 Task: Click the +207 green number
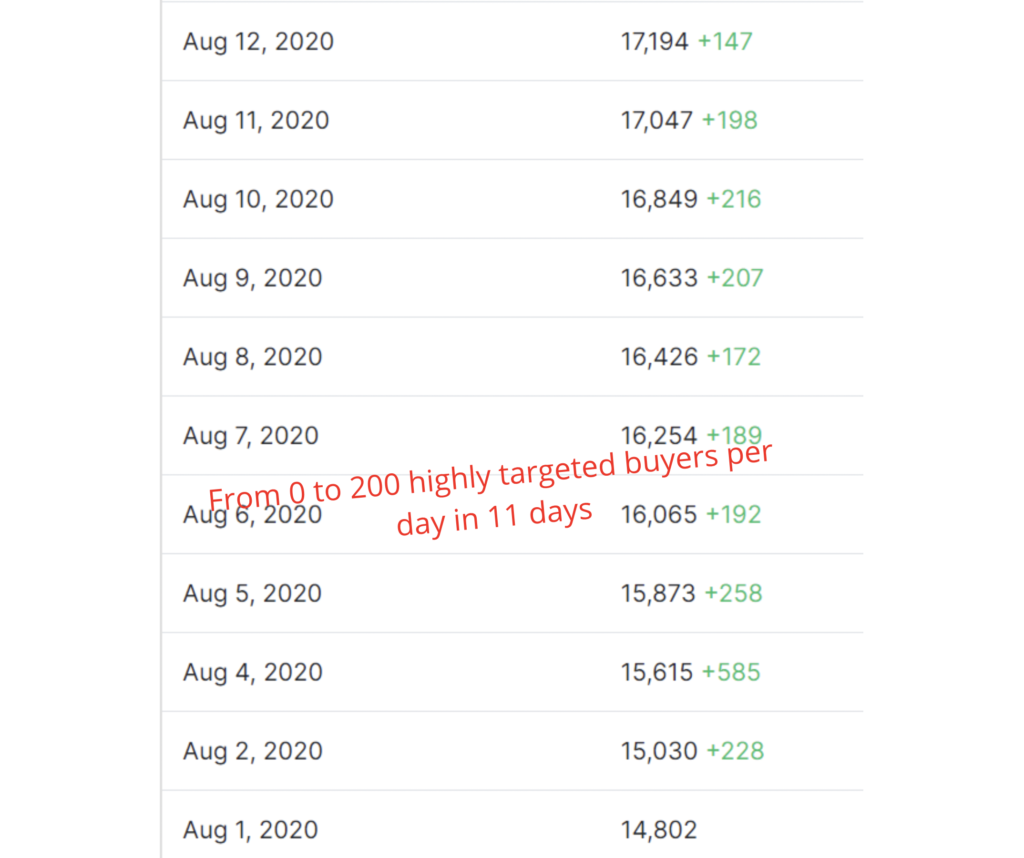point(735,278)
